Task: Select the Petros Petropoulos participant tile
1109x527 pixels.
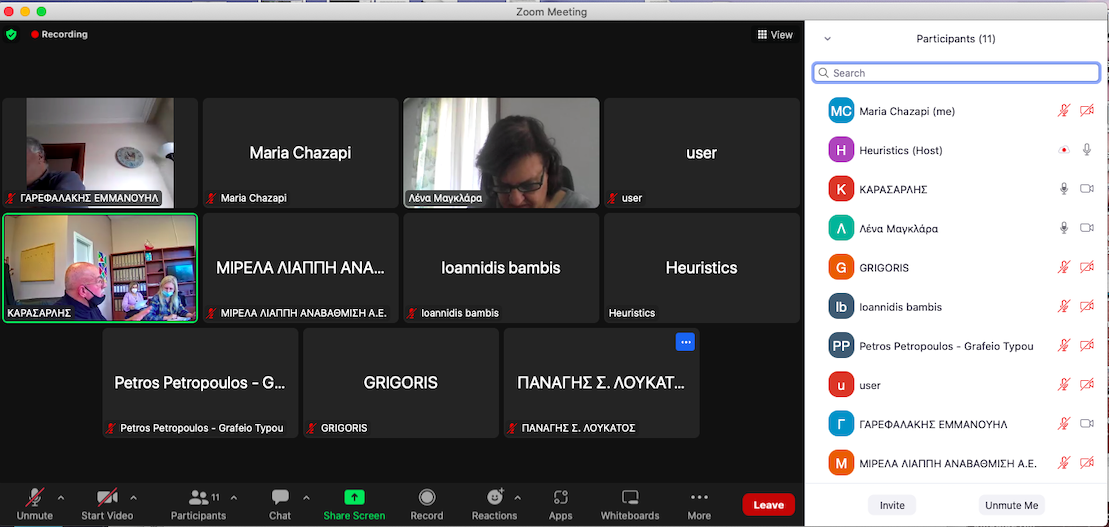Action: click(200, 383)
